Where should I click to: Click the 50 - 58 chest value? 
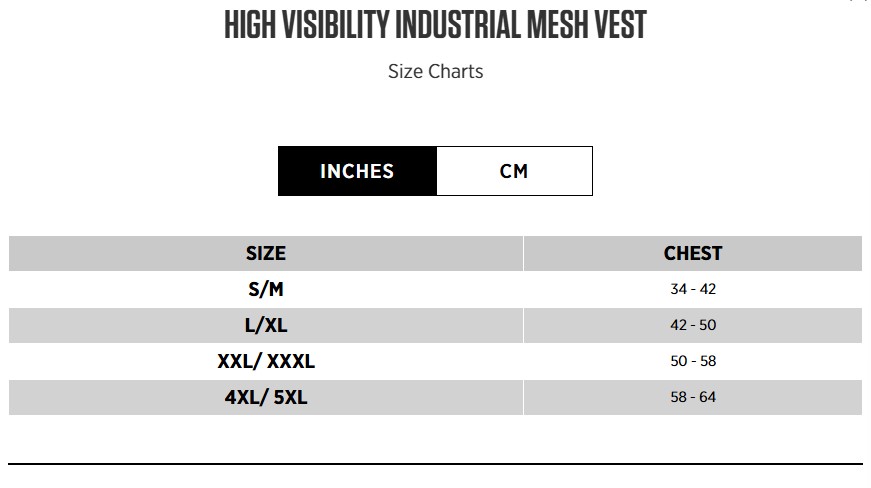coord(693,361)
